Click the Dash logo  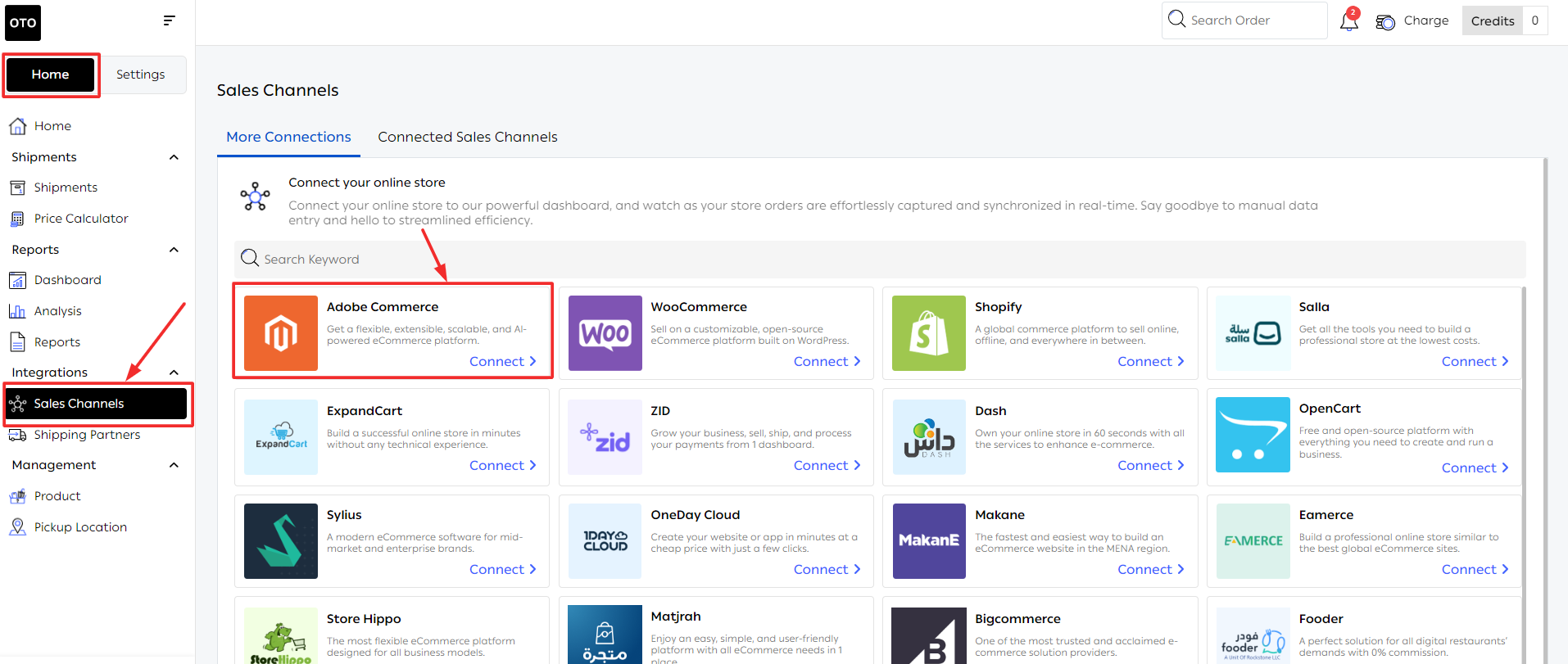click(929, 437)
